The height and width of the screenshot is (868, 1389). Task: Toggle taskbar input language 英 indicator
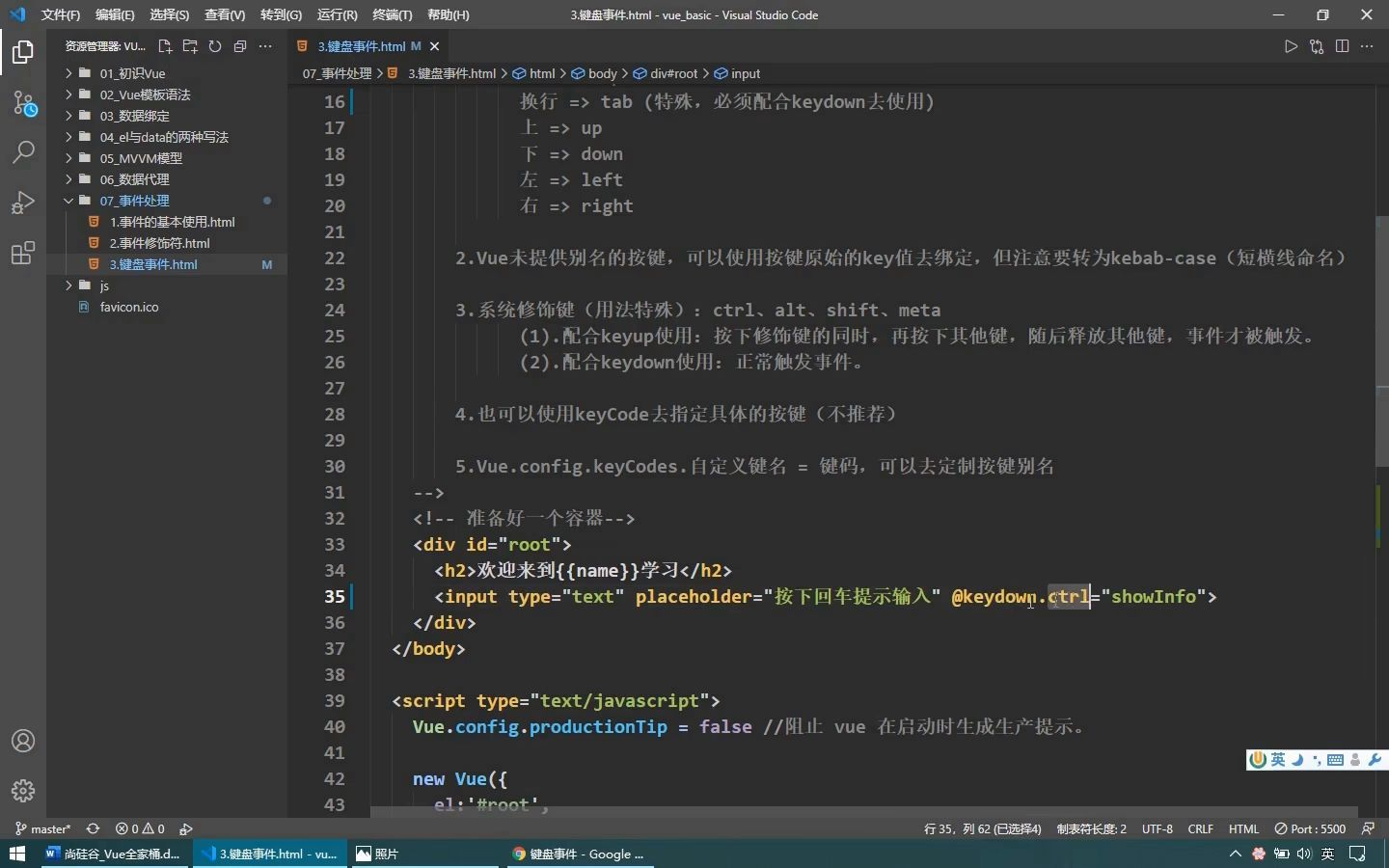[1328, 854]
